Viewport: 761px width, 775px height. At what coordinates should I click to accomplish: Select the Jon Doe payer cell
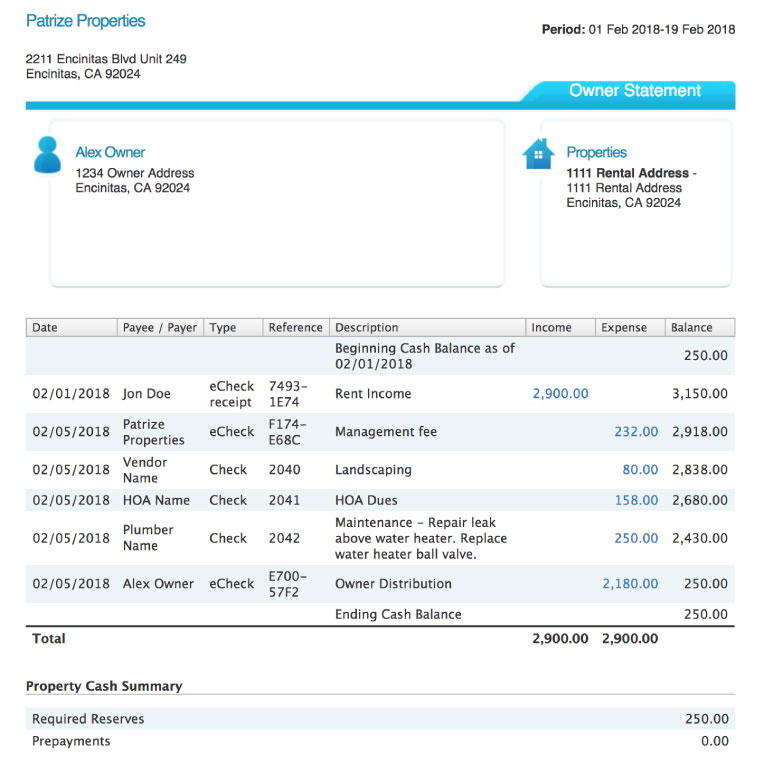pos(147,394)
